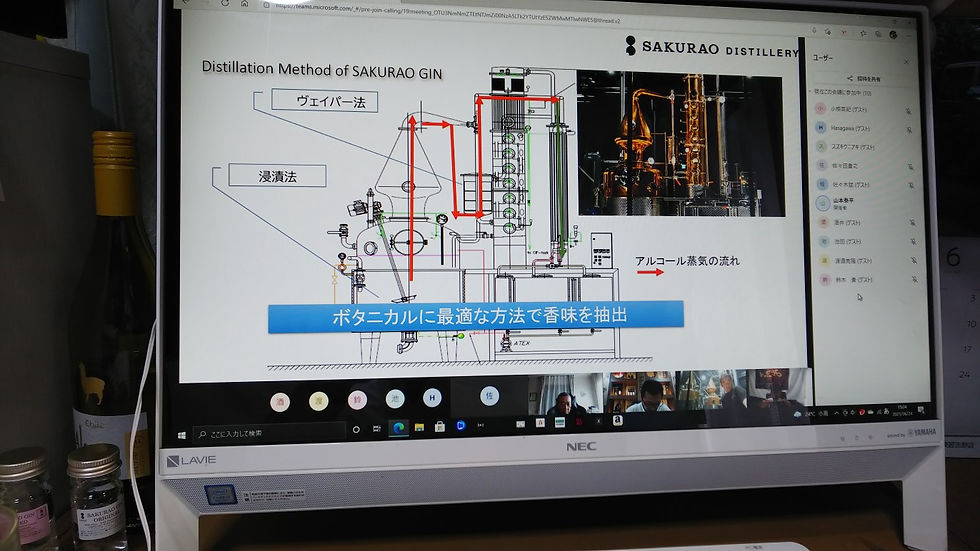Open the Windows Start menu
Image resolution: width=980 pixels, height=551 pixels.
[182, 435]
